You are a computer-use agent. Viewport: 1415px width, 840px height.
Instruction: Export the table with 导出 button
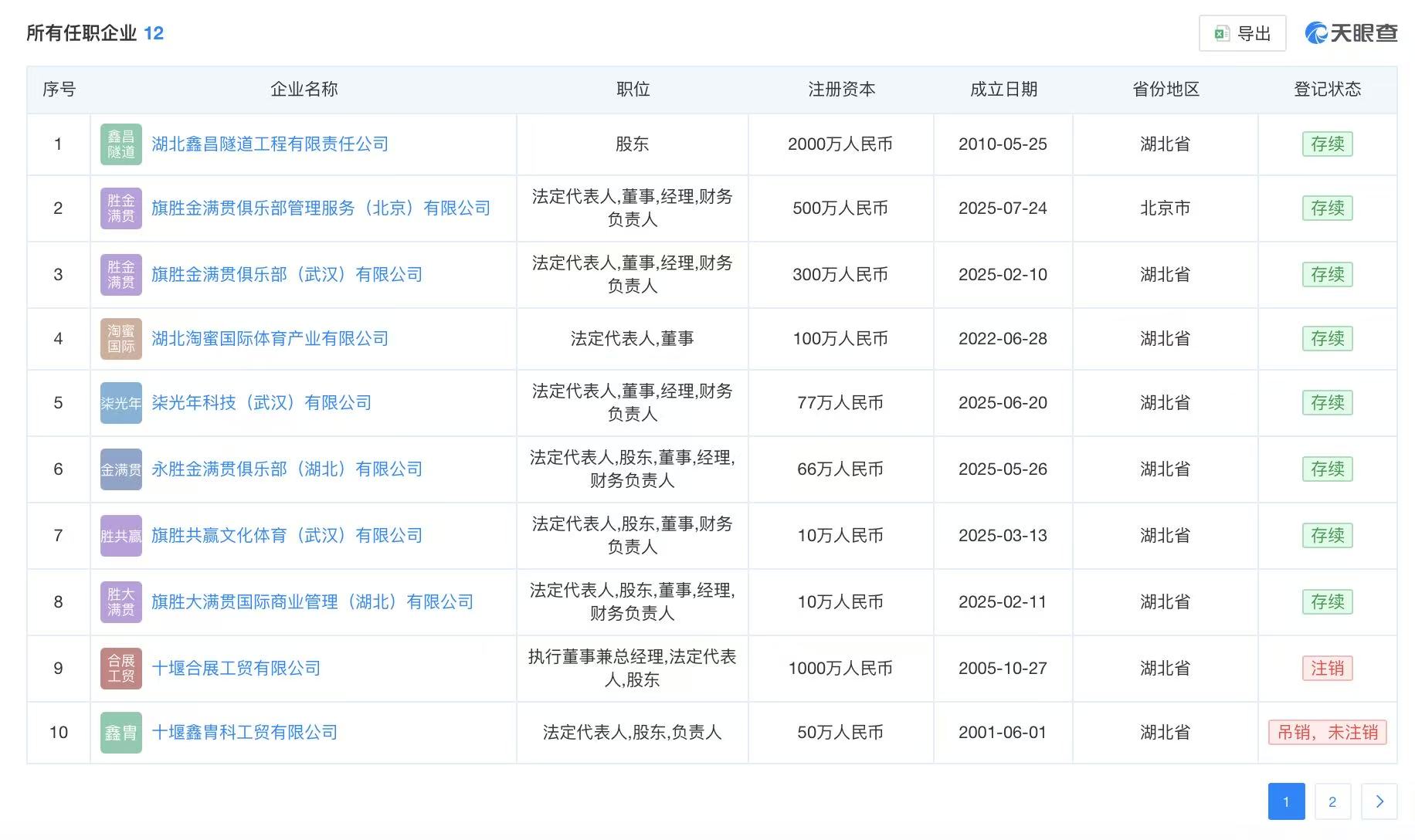[1242, 33]
